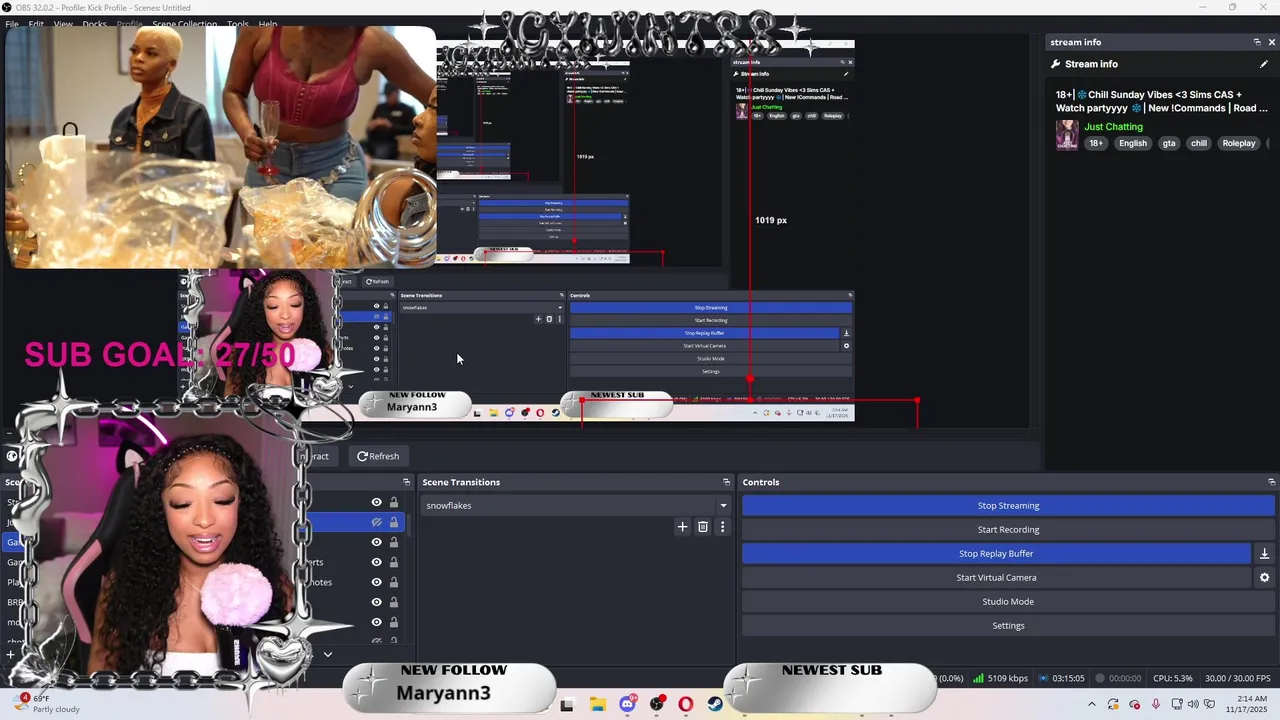This screenshot has width=1280, height=720.
Task: Open volume control in system tray
Action: click(1193, 704)
